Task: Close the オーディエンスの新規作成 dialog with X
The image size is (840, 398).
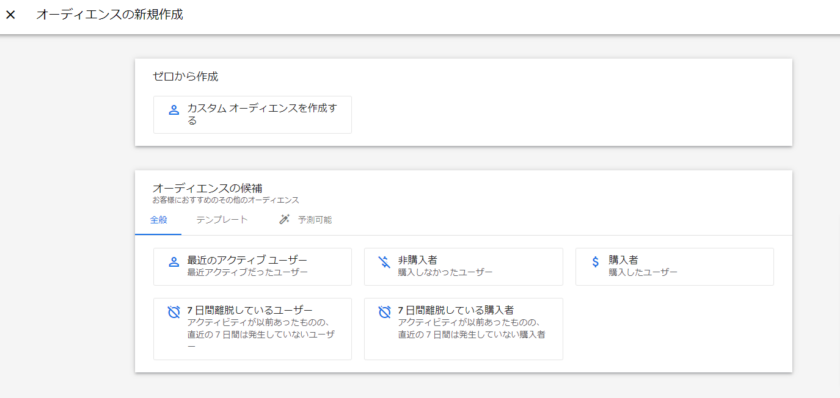Action: pos(11,15)
